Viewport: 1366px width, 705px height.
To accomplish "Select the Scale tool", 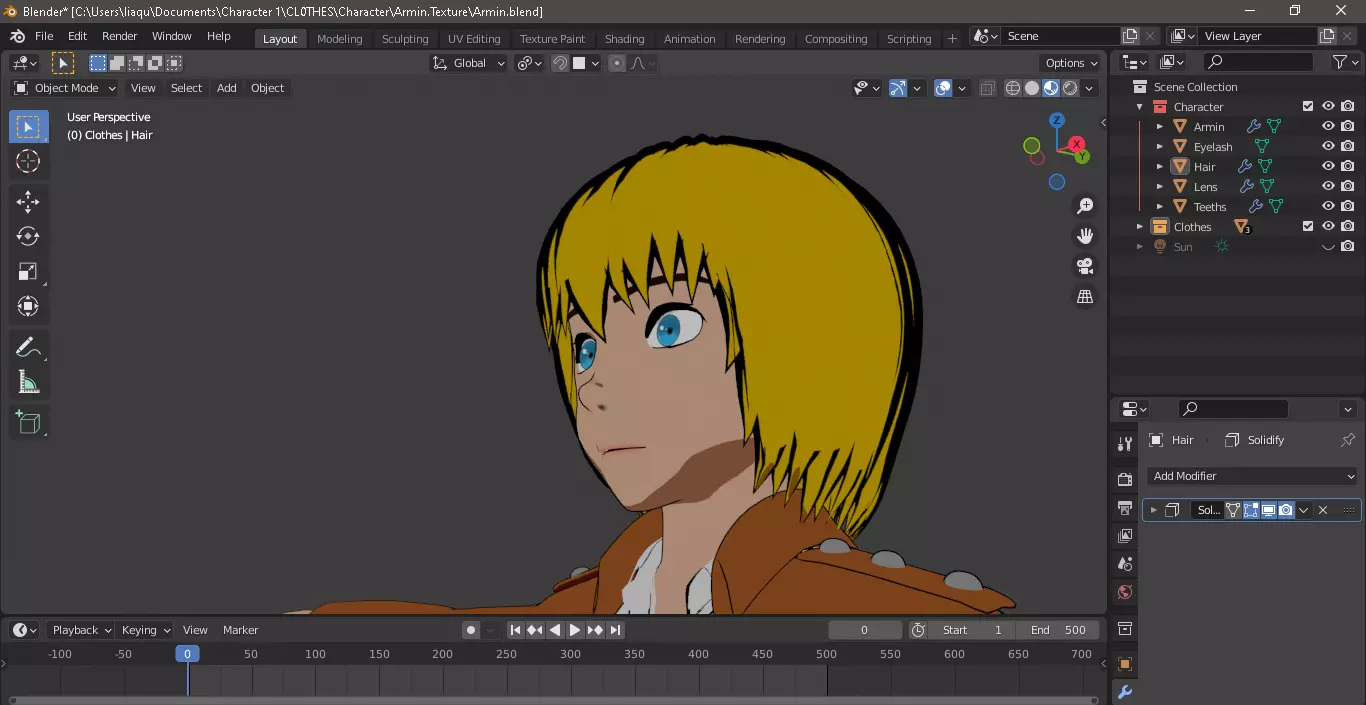I will (x=28, y=271).
